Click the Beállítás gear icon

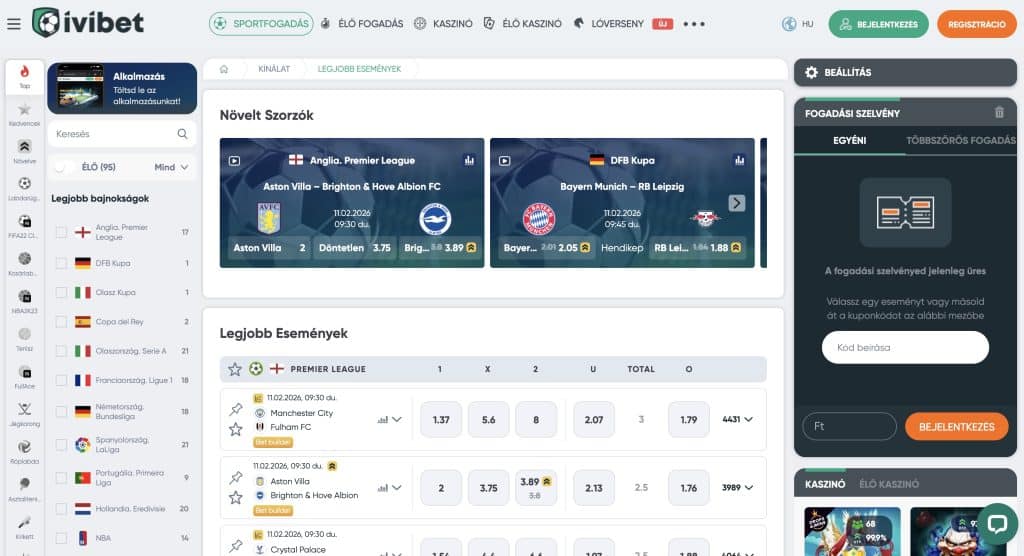tap(810, 72)
